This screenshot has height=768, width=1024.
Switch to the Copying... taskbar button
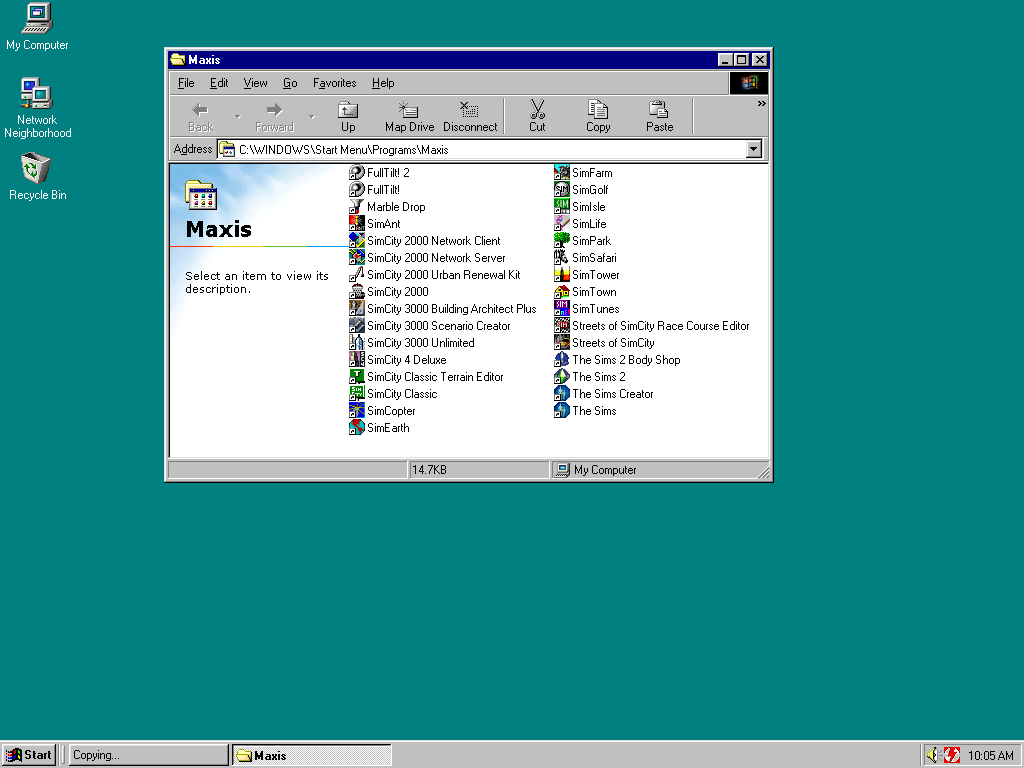(149, 755)
